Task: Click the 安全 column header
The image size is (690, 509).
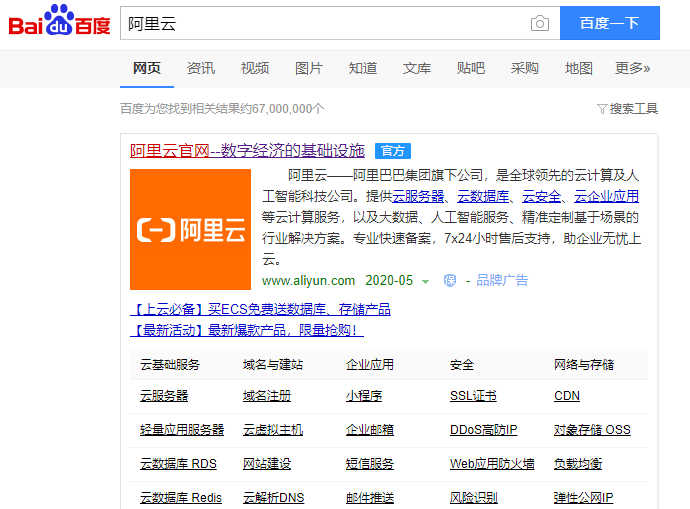Action: point(462,365)
